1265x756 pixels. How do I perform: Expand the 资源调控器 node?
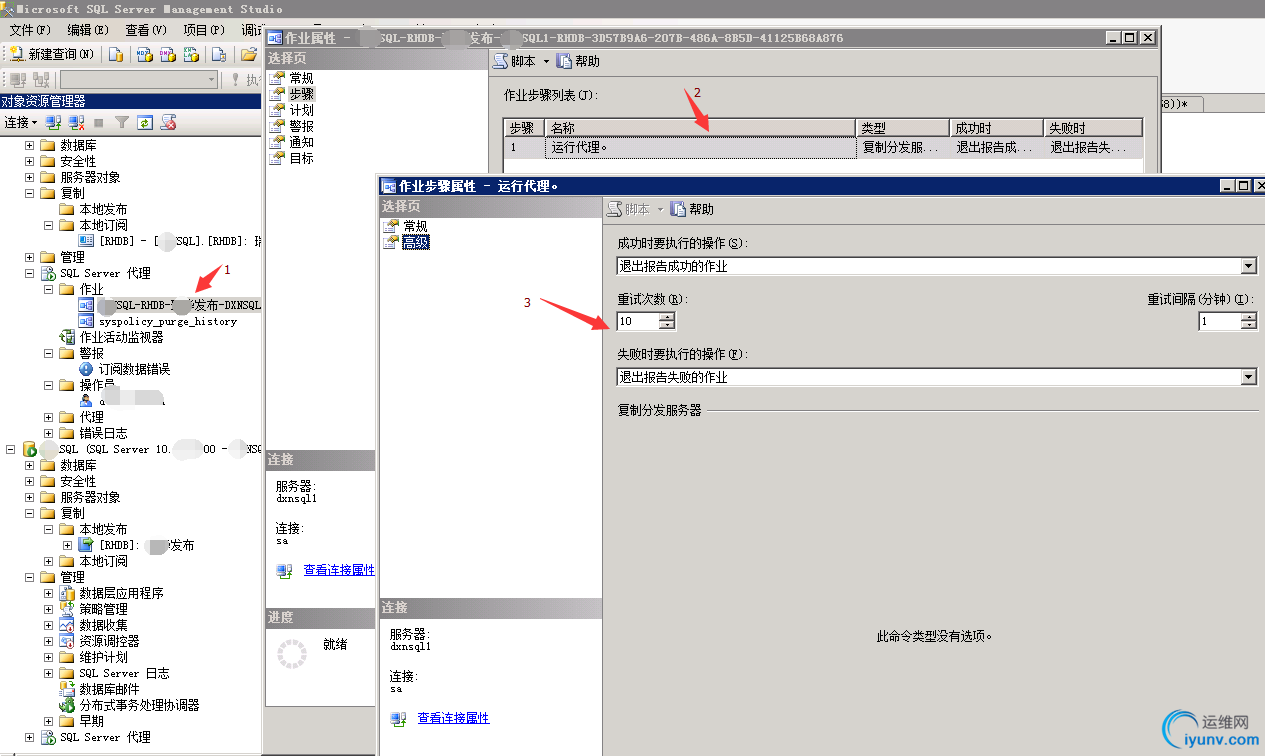[49, 641]
